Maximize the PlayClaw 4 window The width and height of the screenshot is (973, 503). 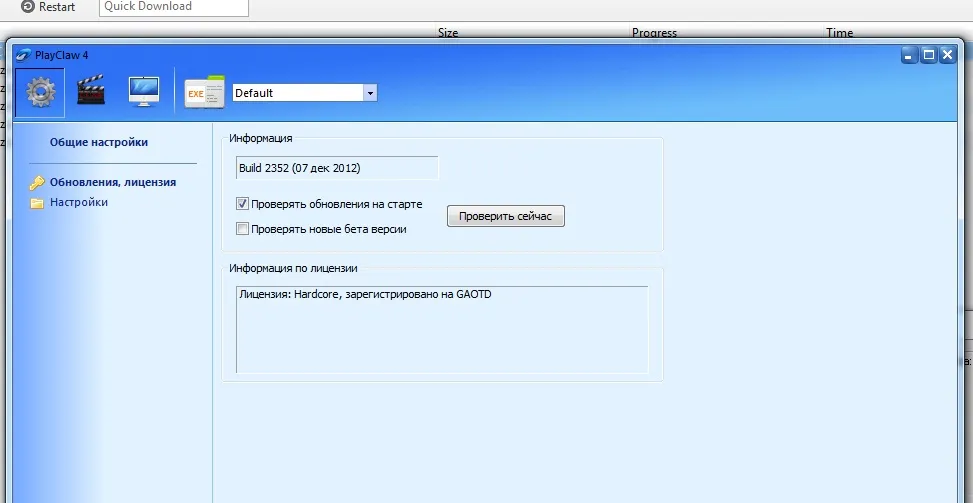(x=929, y=55)
